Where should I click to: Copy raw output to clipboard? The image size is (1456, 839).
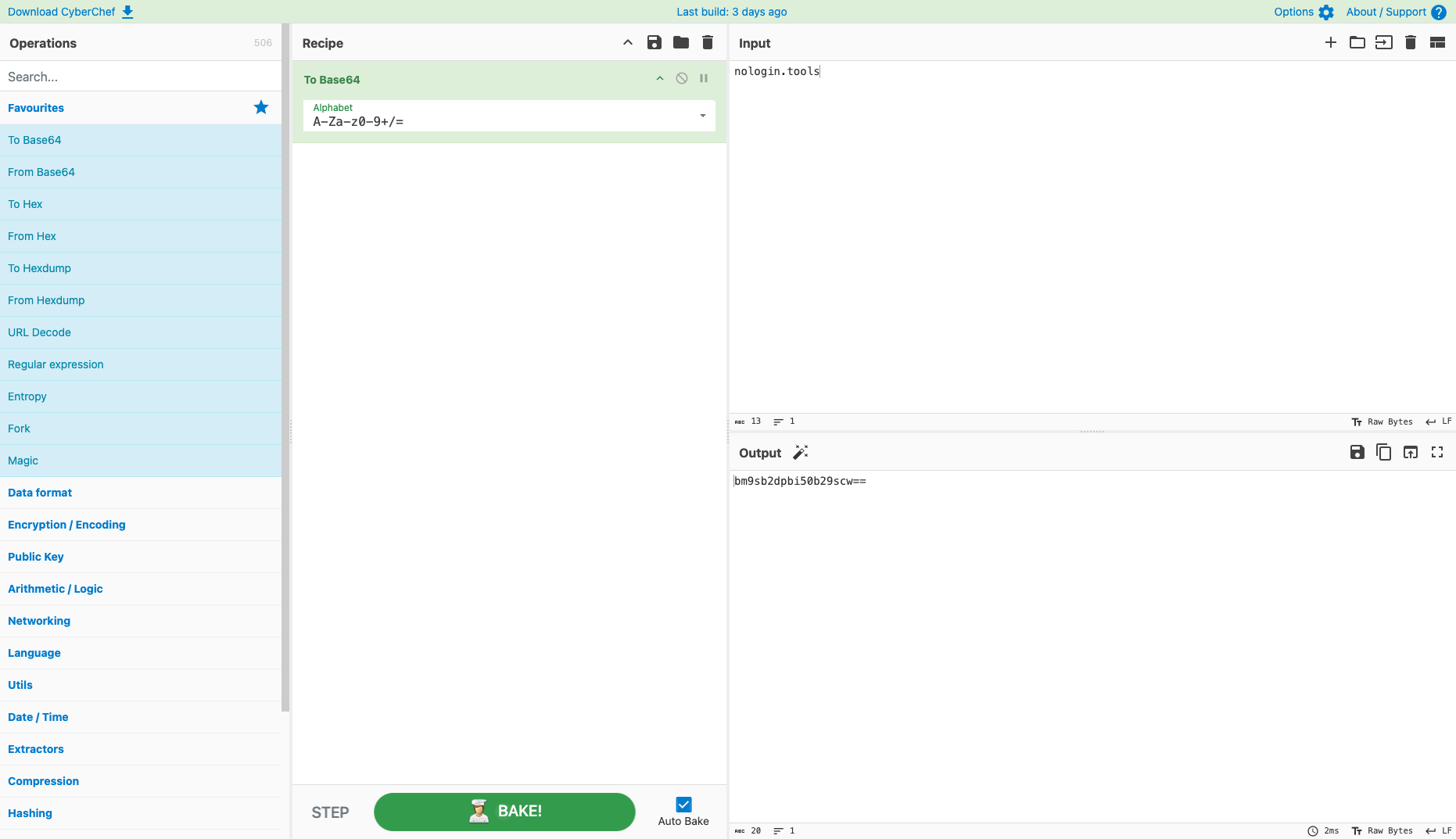click(x=1384, y=453)
